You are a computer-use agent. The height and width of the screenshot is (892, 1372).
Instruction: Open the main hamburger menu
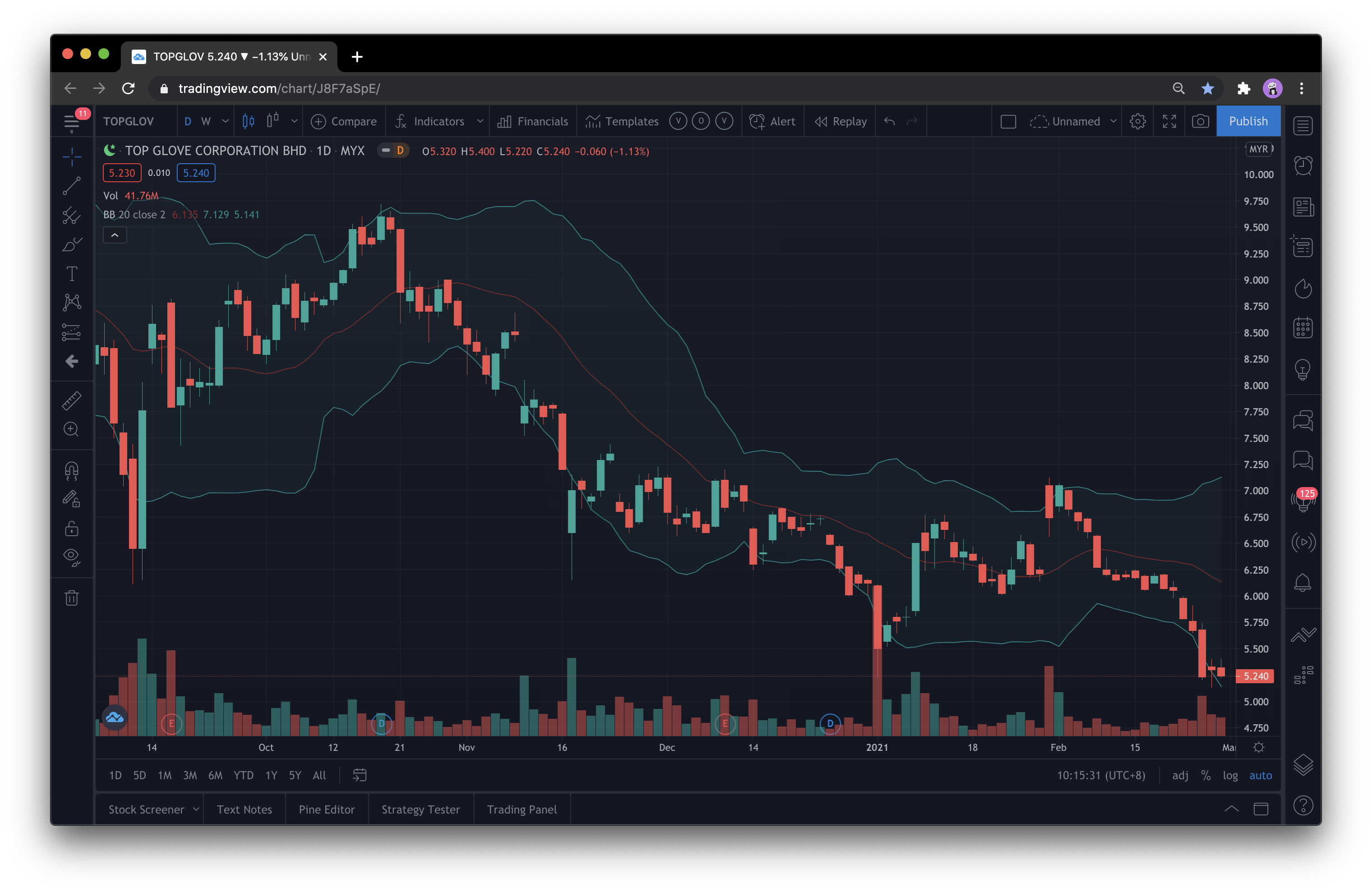pyautogui.click(x=71, y=122)
